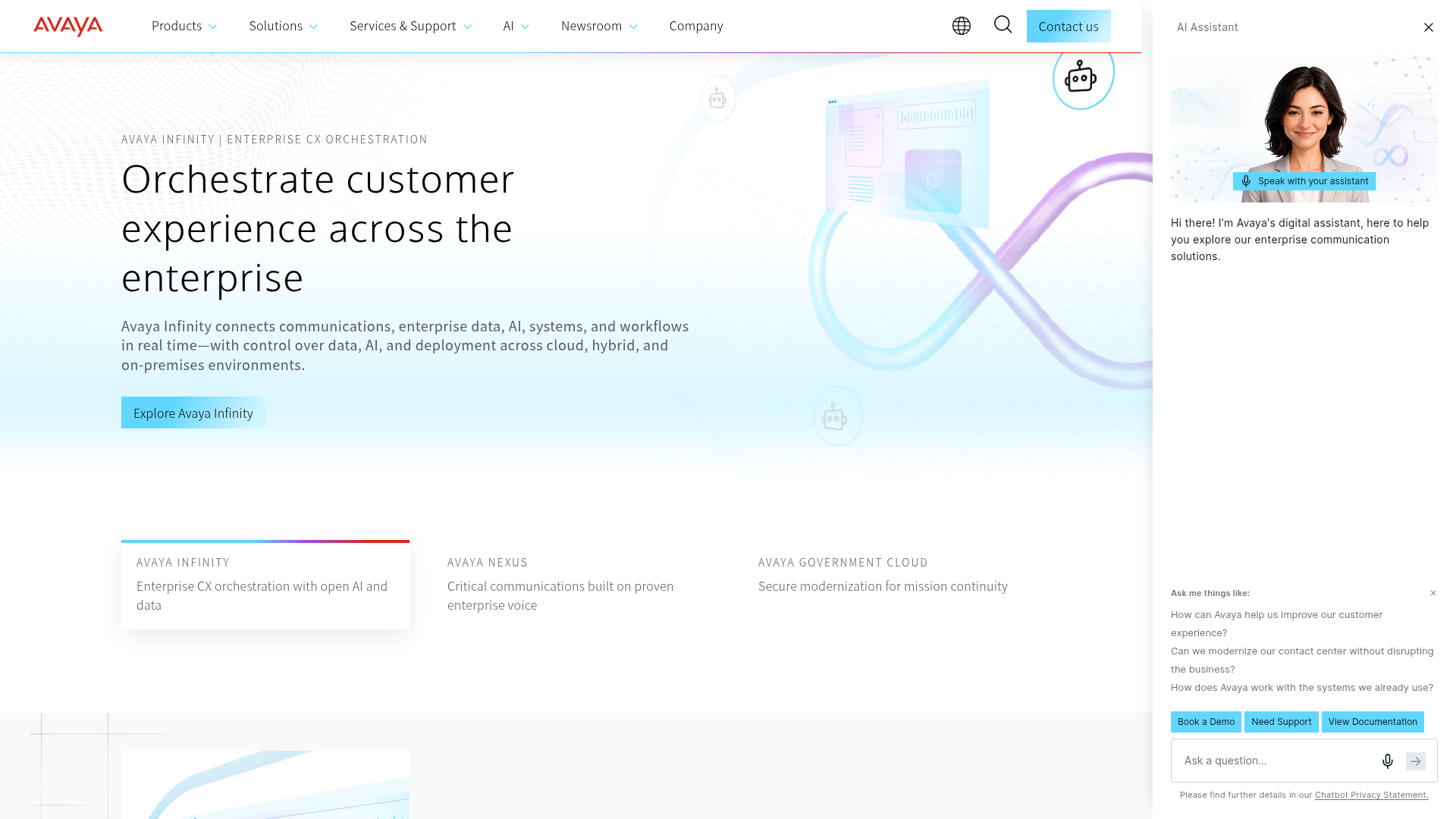Viewport: 1456px width, 819px height.
Task: Open the AI menu item
Action: [x=509, y=26]
